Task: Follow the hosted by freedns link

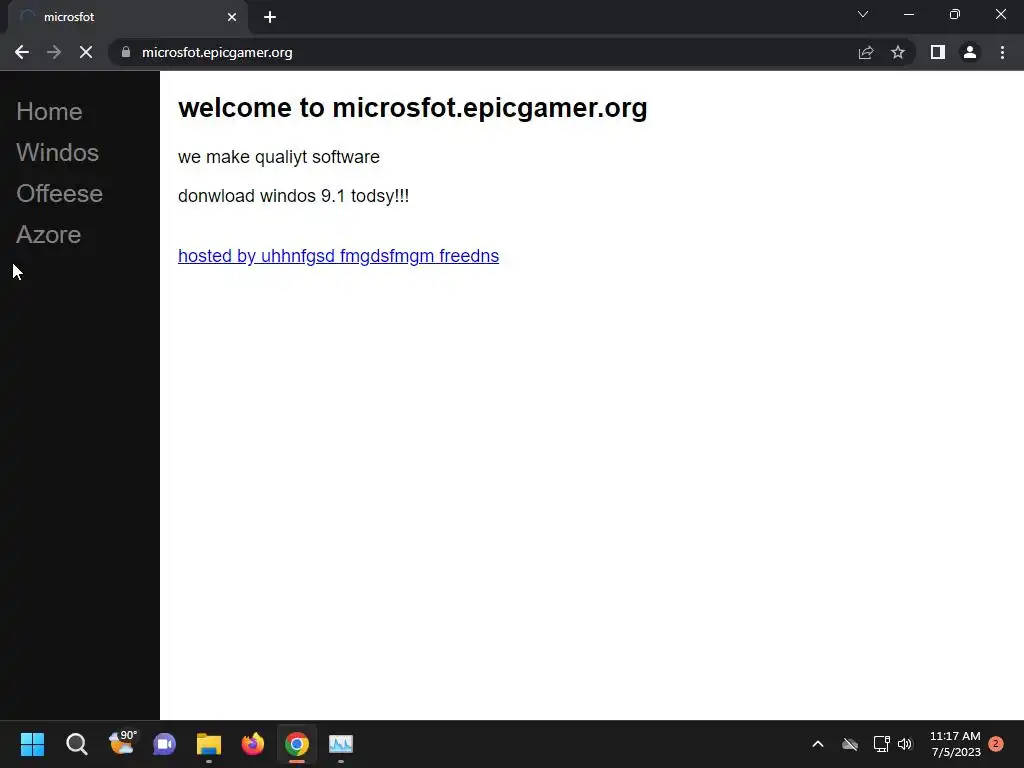Action: pyautogui.click(x=338, y=256)
